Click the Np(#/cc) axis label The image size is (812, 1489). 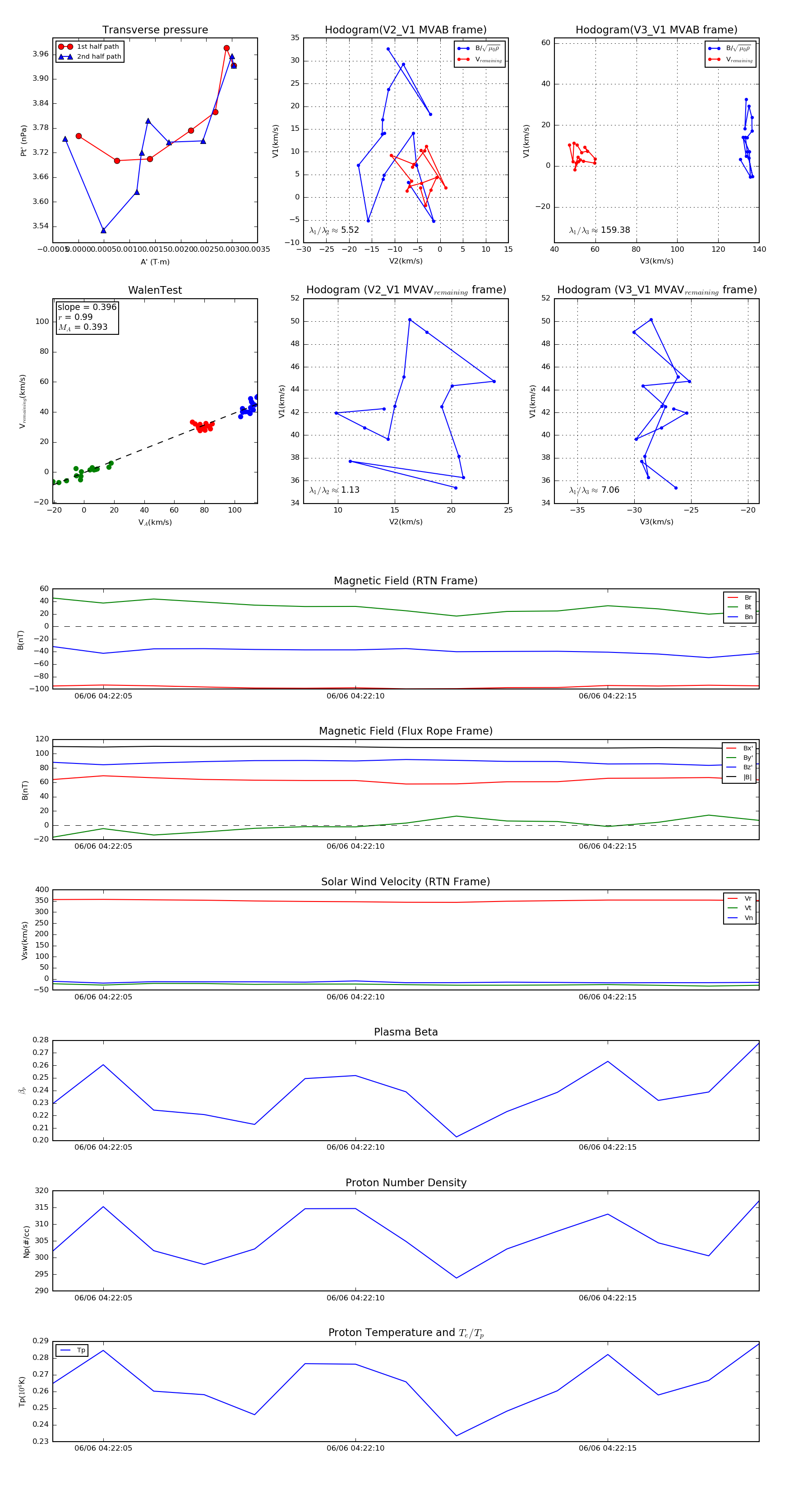click(x=26, y=1242)
